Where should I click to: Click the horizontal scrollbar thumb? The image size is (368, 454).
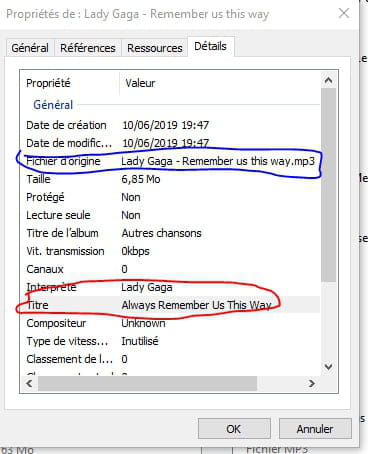[x=147, y=384]
